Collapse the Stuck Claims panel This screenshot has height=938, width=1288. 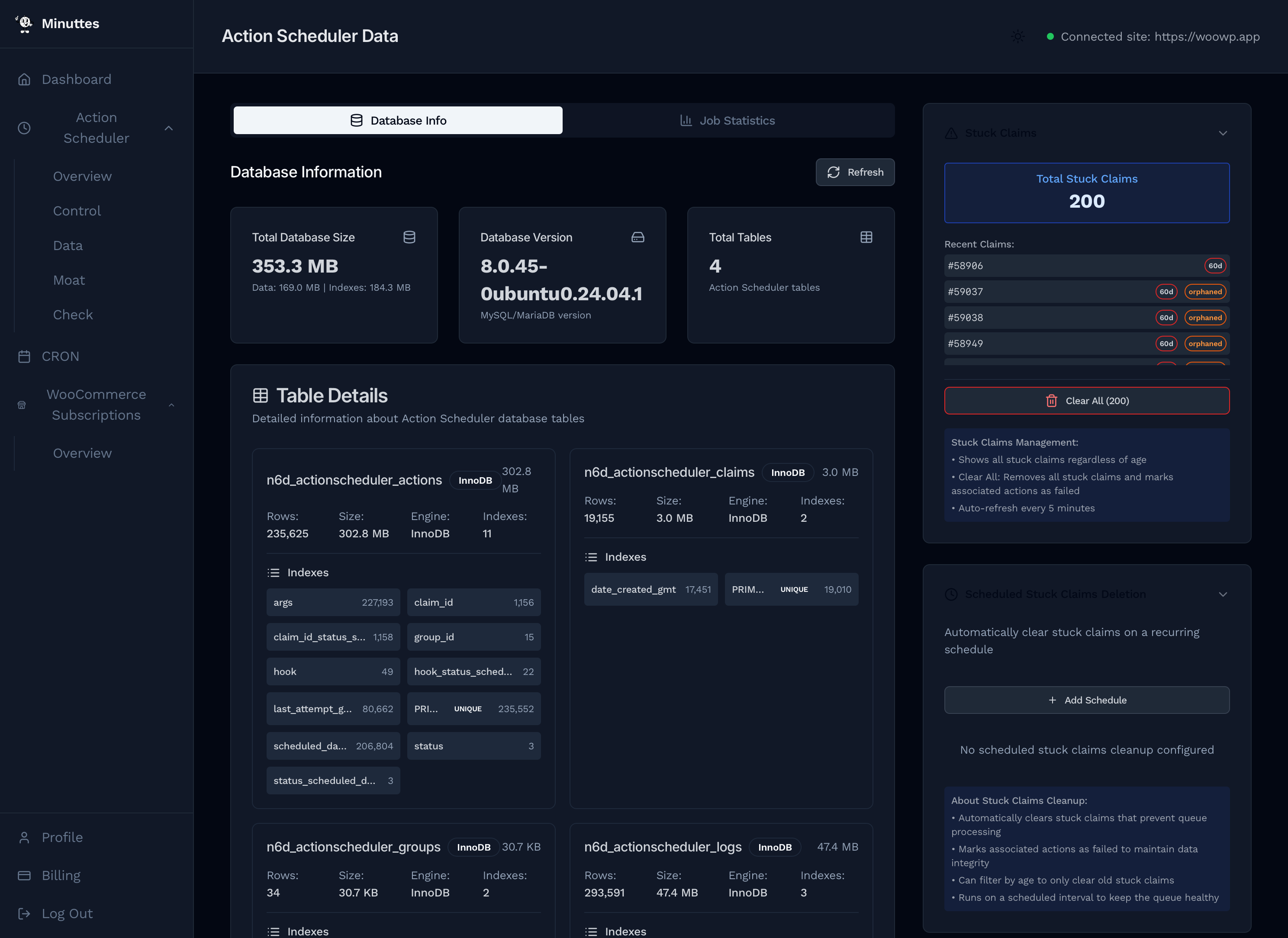1223,133
